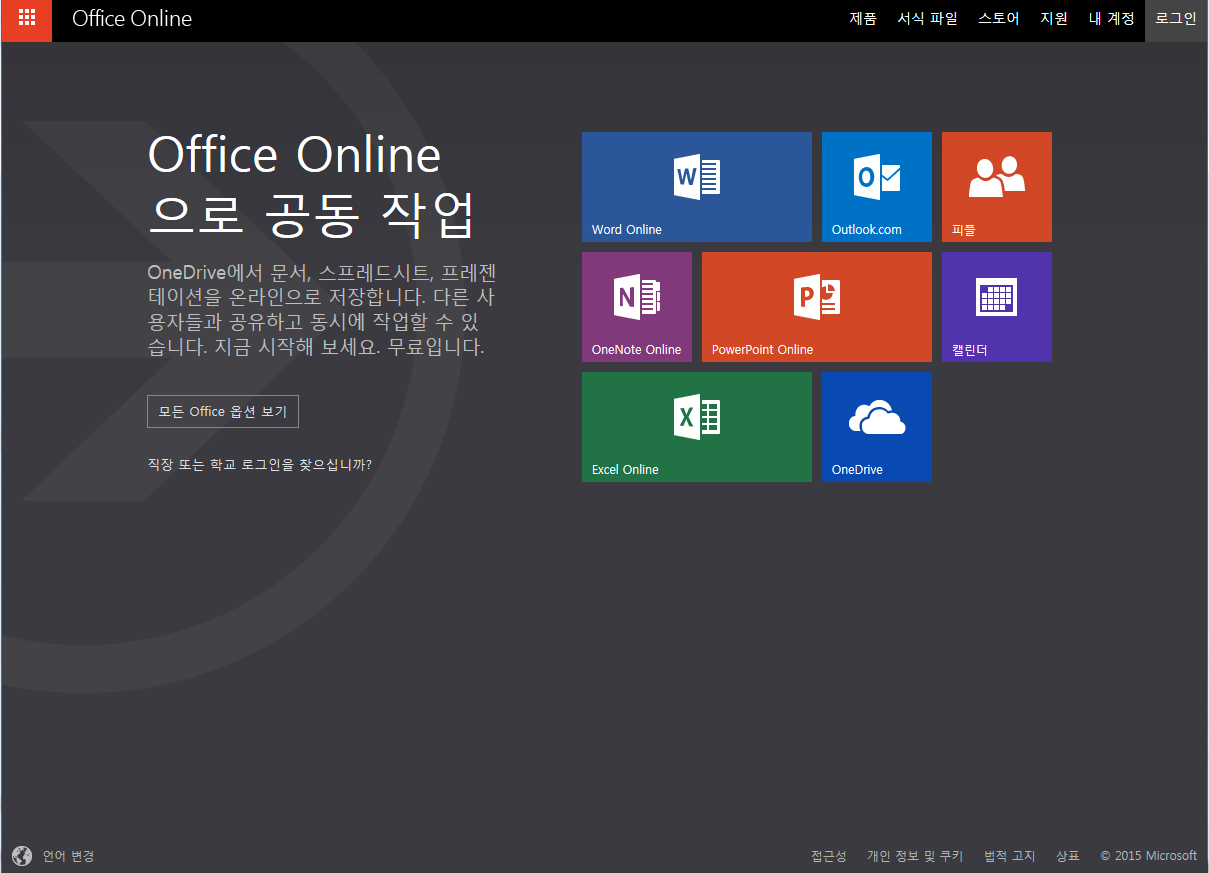The width and height of the screenshot is (1209, 873).
Task: Click the Office Online header title
Action: tap(132, 18)
